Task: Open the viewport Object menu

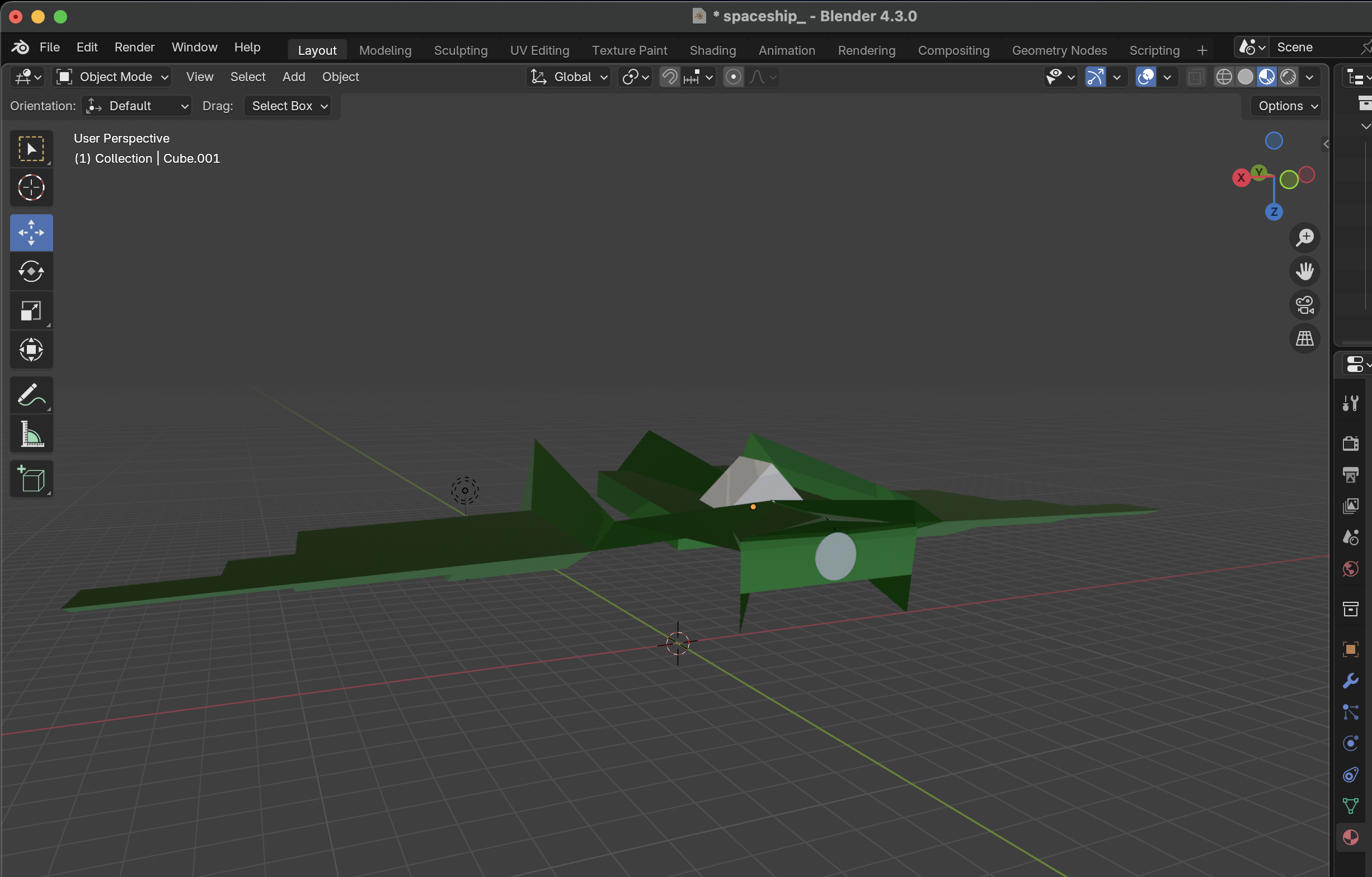Action: coord(340,77)
